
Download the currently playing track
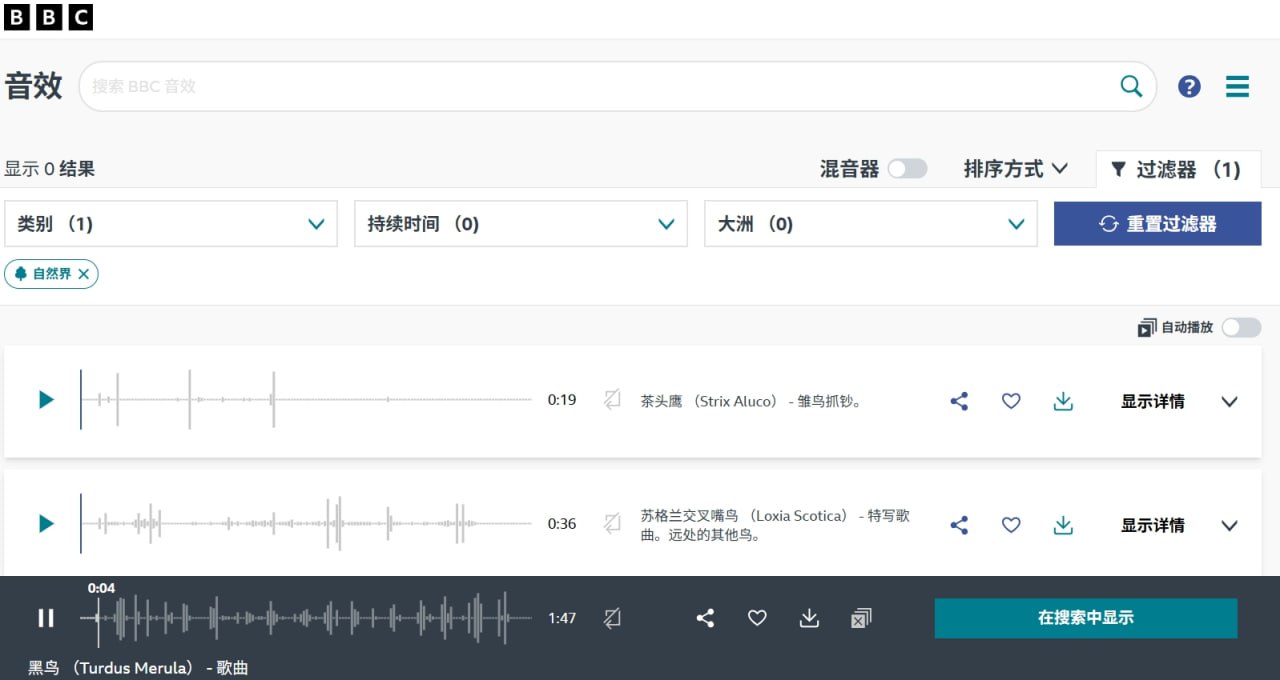click(x=809, y=619)
